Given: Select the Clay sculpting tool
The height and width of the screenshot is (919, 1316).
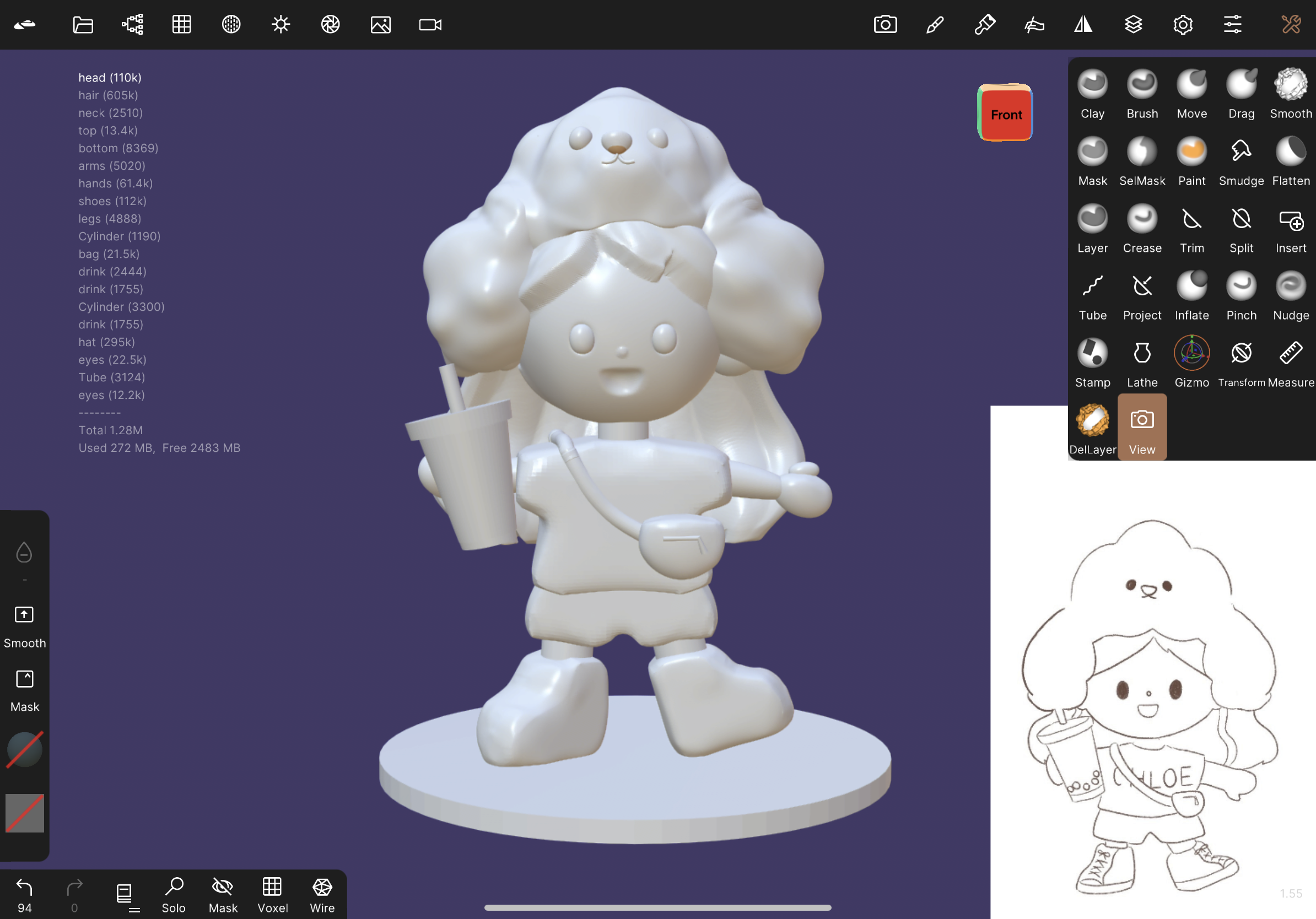Looking at the screenshot, I should (1092, 94).
